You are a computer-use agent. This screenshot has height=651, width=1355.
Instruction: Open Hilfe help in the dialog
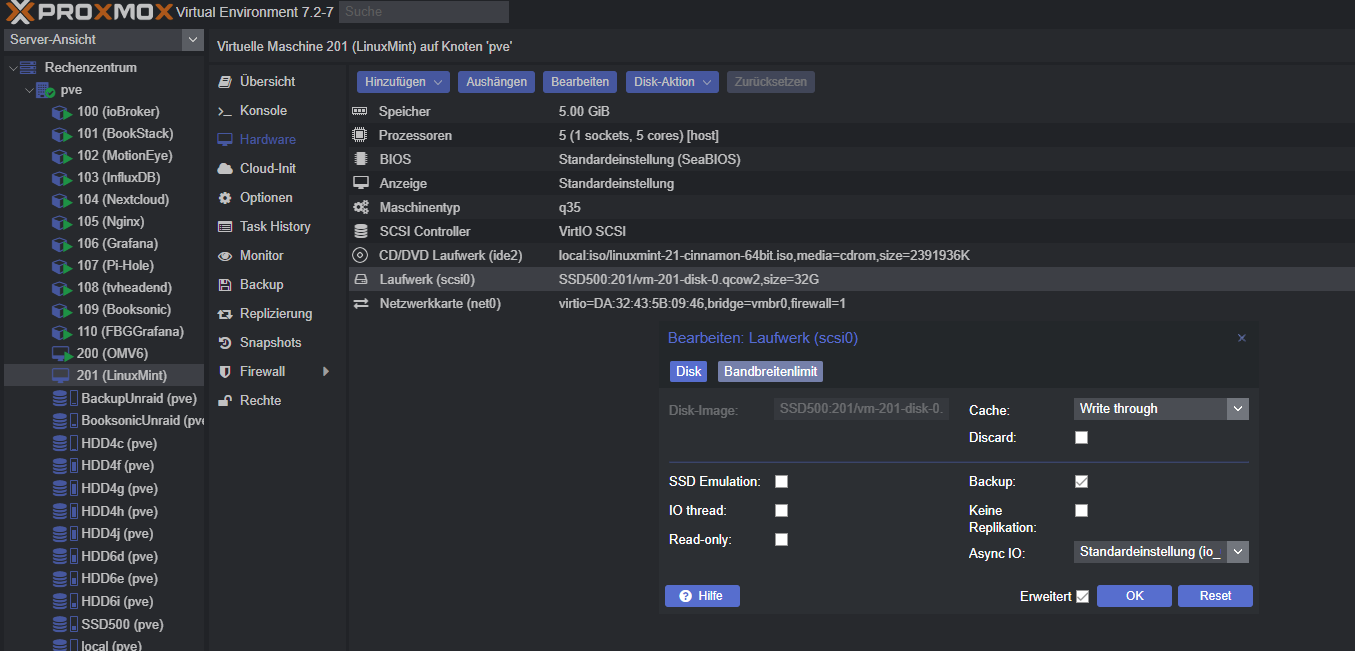point(702,596)
